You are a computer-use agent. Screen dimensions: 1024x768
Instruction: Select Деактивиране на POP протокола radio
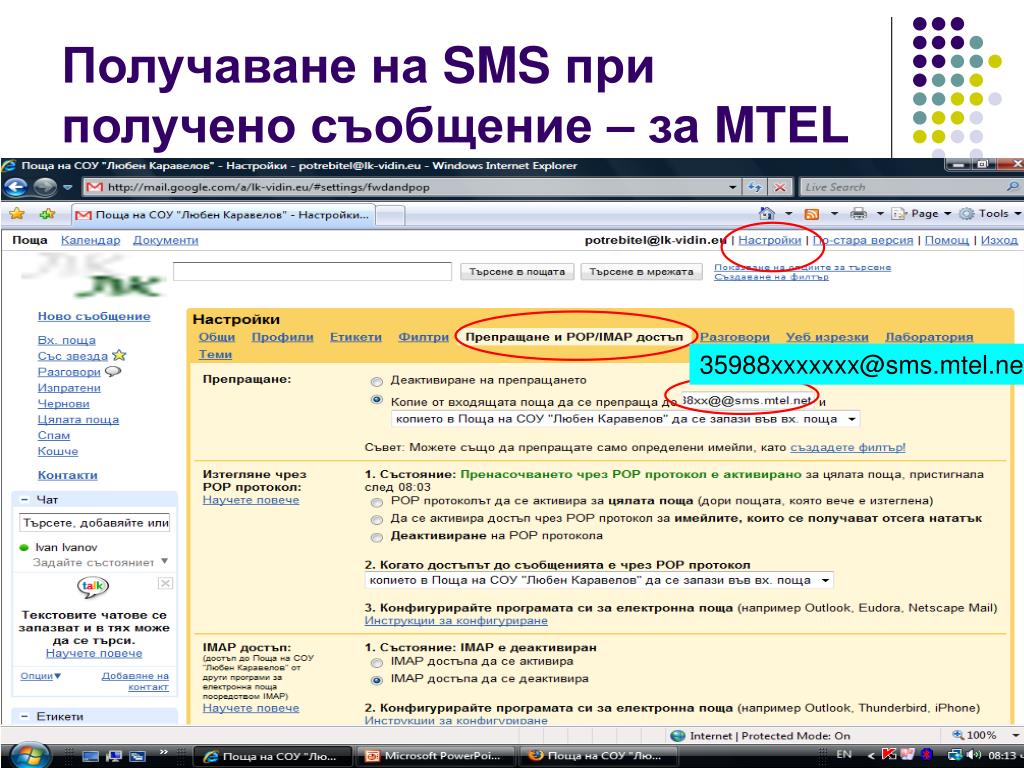pyautogui.click(x=376, y=537)
